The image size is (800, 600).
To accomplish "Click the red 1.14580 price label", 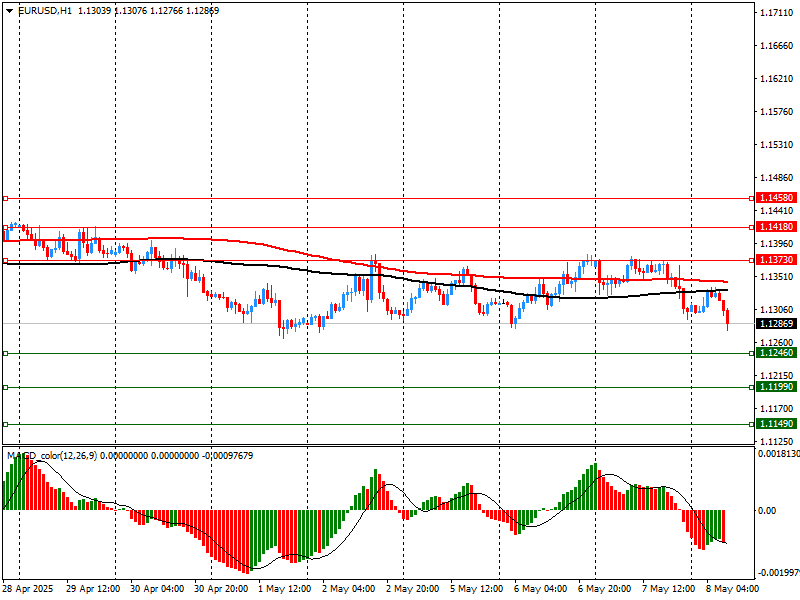I will tap(776, 199).
